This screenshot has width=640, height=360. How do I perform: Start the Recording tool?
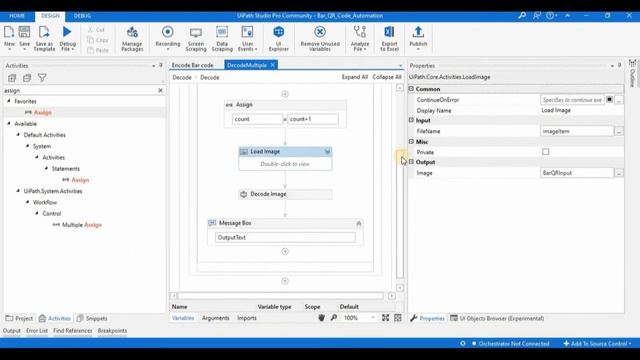[168, 38]
